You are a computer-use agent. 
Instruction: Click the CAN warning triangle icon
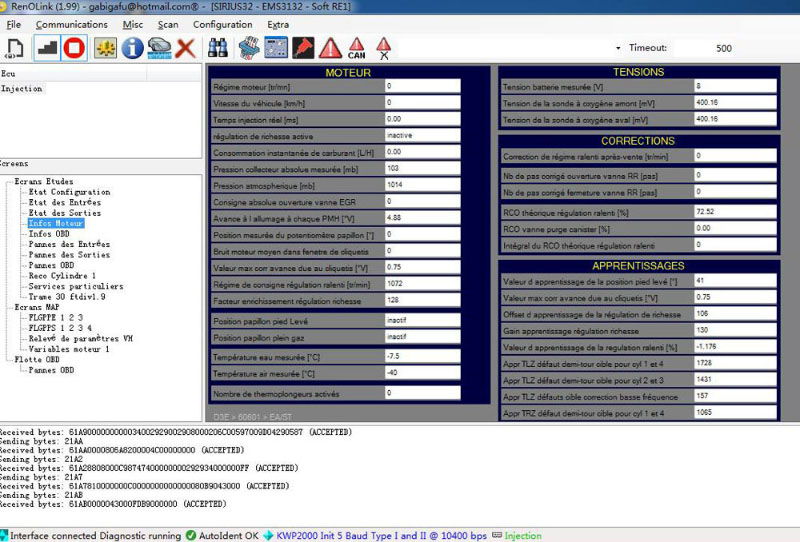tap(356, 47)
